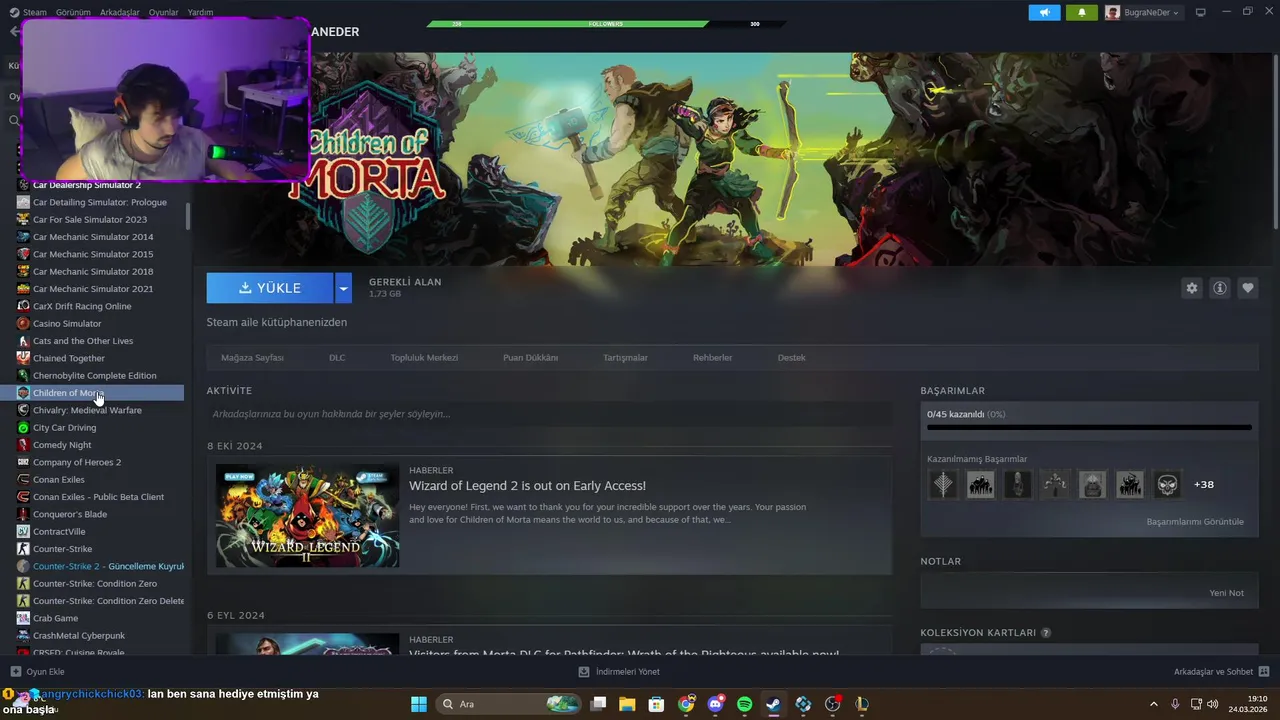The width and height of the screenshot is (1280, 720).
Task: Switch to Big Picture mode monitor icon
Action: point(1201,12)
